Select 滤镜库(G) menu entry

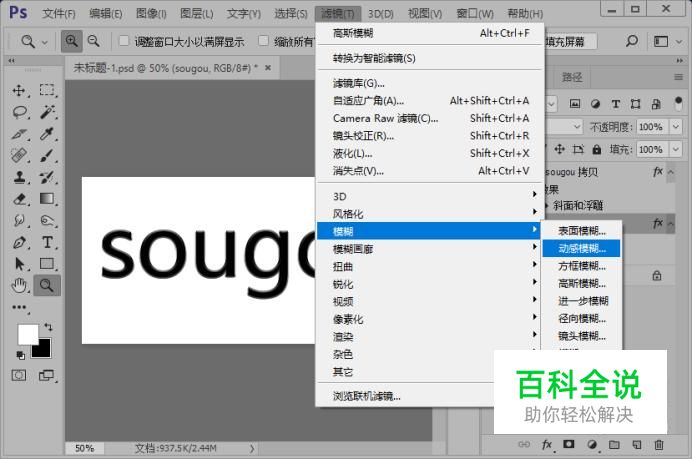pos(429,83)
